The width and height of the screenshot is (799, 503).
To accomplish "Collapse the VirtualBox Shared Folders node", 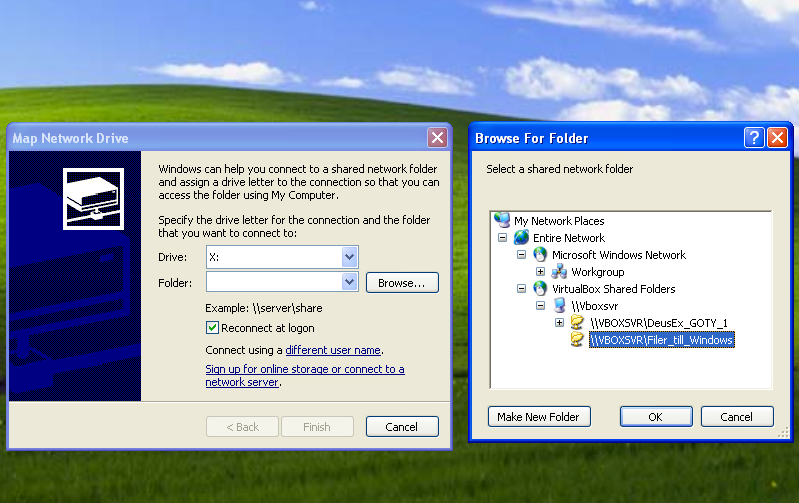I will pyautogui.click(x=521, y=289).
